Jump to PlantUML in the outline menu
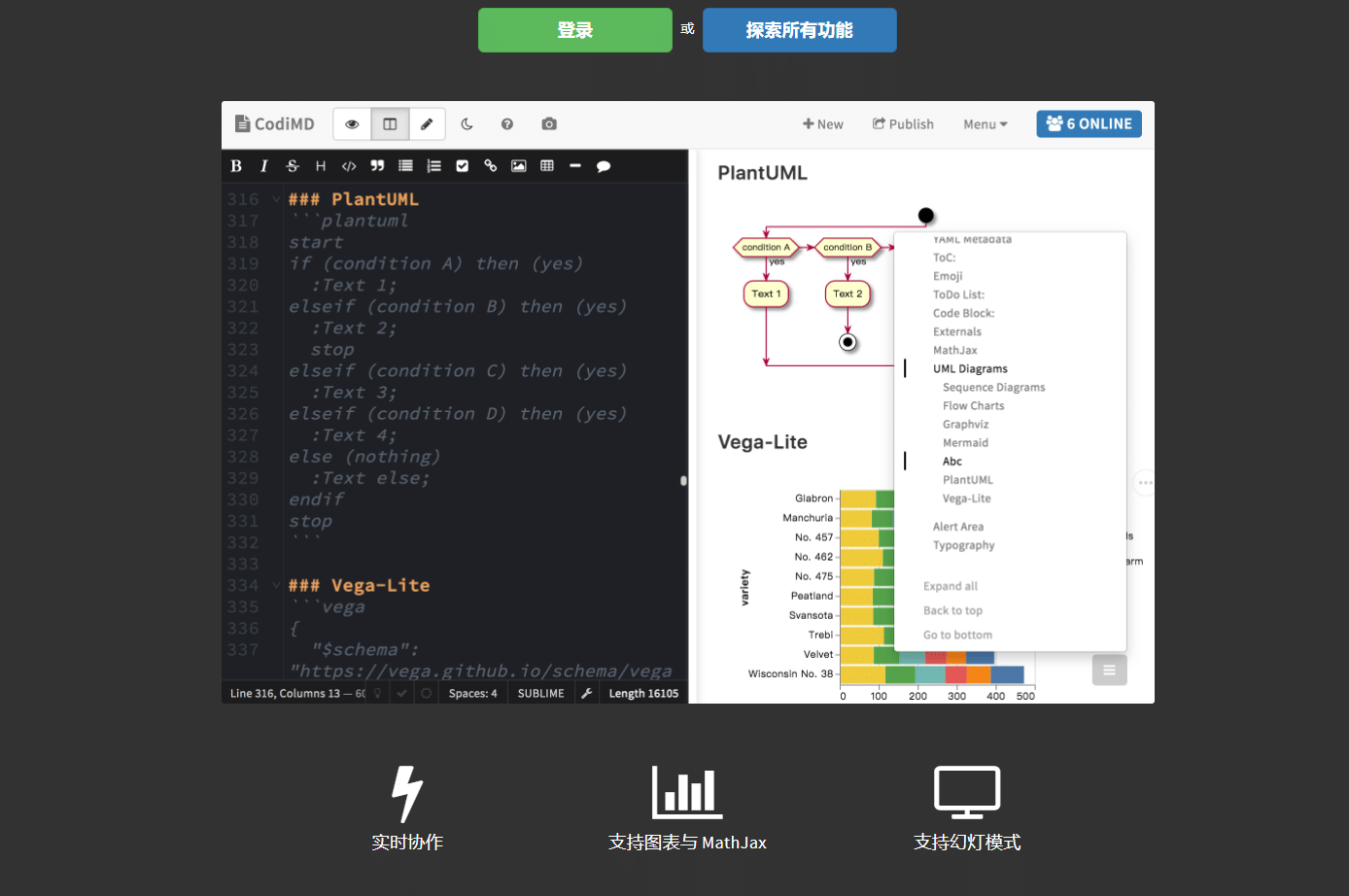The width and height of the screenshot is (1349, 896). (968, 479)
